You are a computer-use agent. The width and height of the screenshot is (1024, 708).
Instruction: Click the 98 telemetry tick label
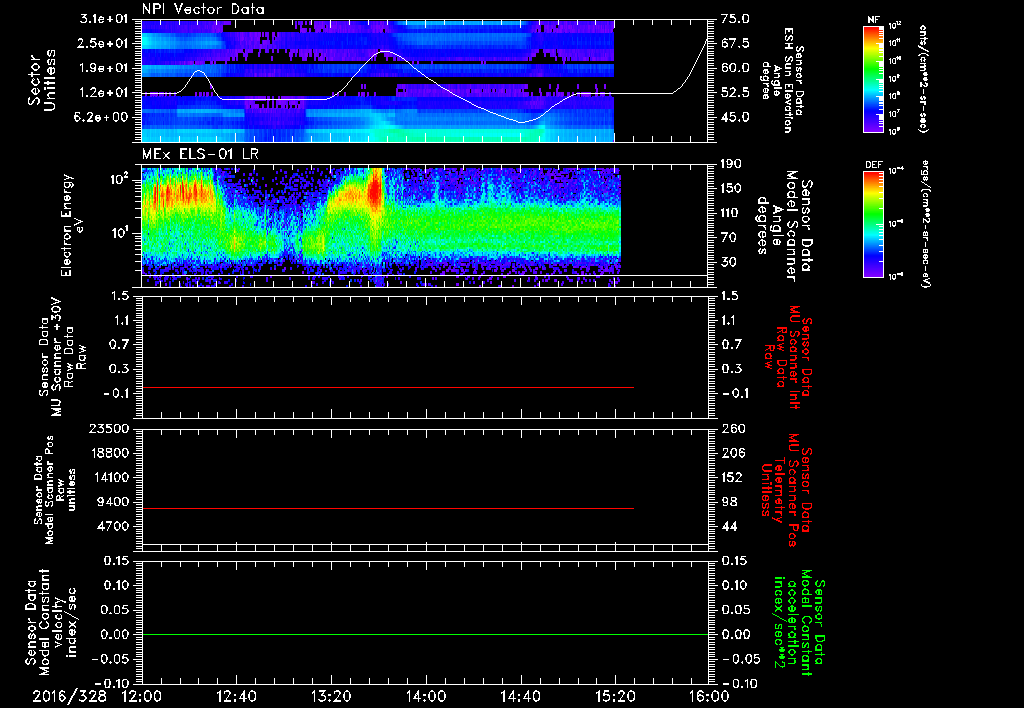tap(728, 502)
